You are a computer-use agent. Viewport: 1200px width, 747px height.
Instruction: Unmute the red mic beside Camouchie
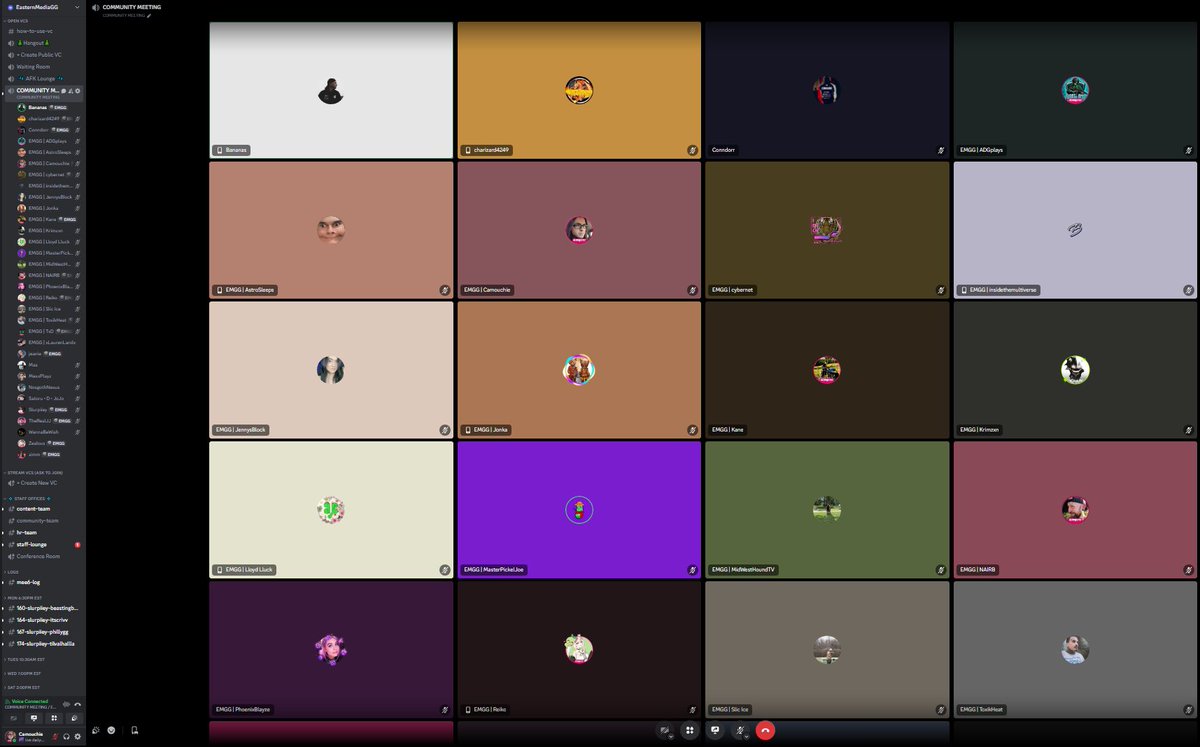tap(55, 737)
